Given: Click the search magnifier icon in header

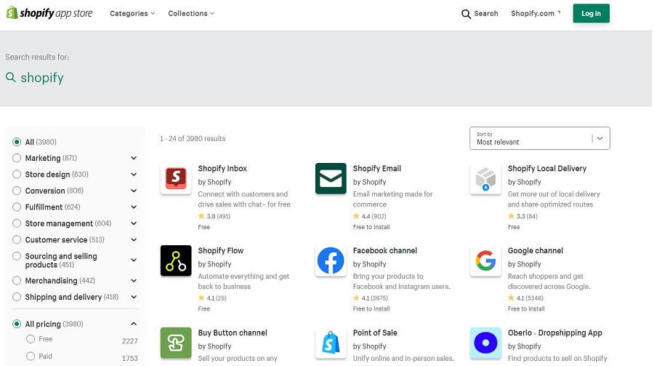Looking at the screenshot, I should [x=466, y=14].
